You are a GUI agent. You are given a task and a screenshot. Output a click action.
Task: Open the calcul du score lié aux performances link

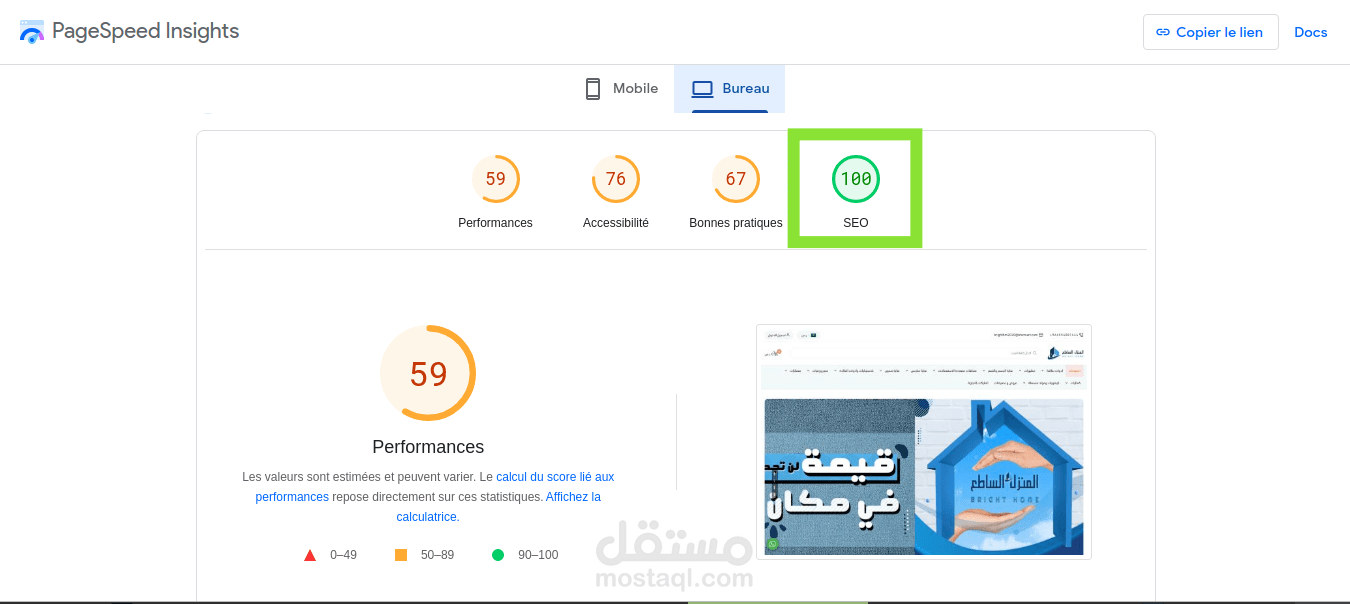[x=435, y=487]
